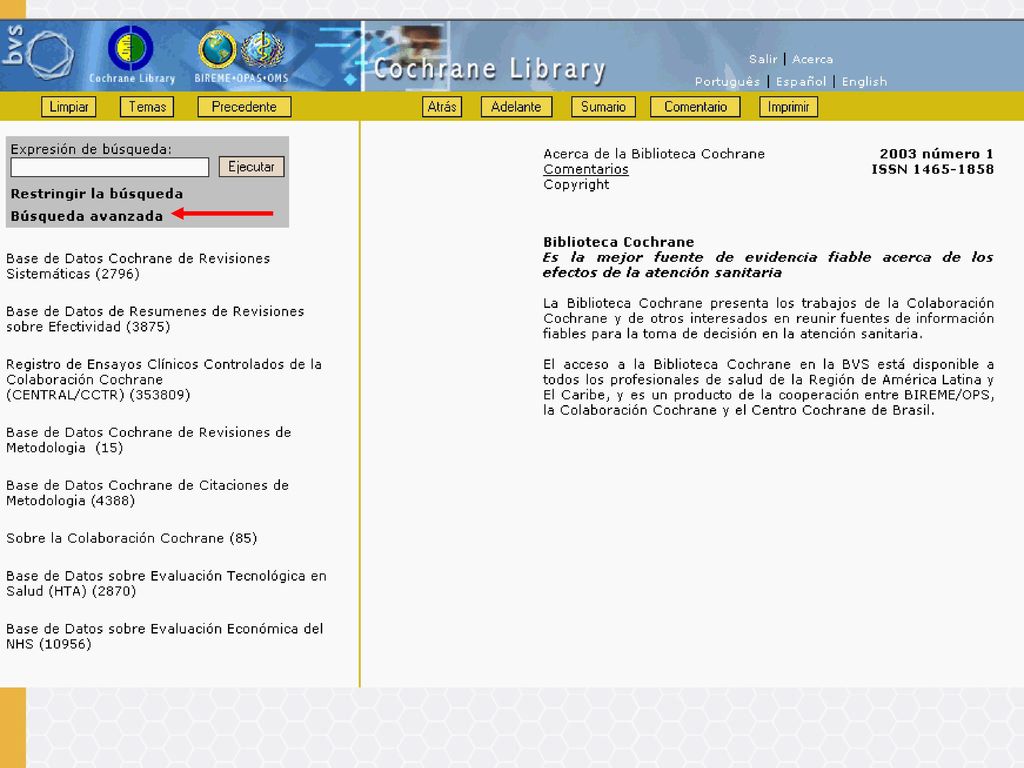Image resolution: width=1024 pixels, height=768 pixels.
Task: Open Resumenes de Revisiones sobre Efectividad
Action: (x=155, y=319)
